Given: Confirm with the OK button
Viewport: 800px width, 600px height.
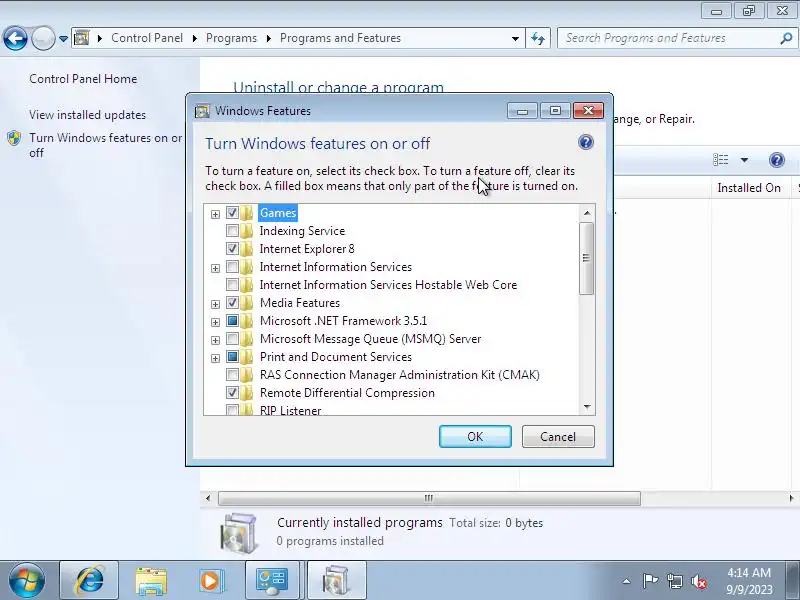Looking at the screenshot, I should 475,437.
